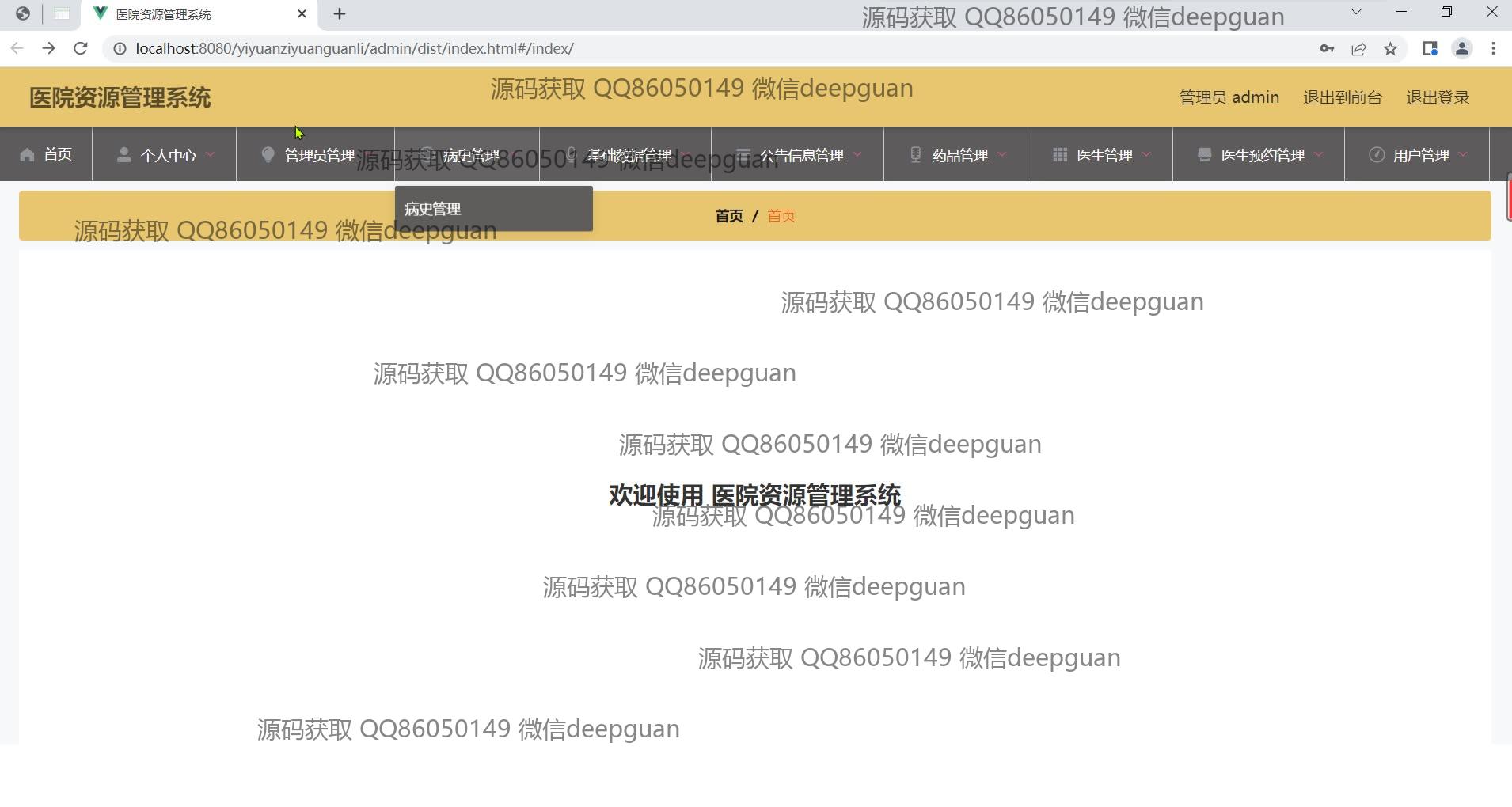Open the 个人中心 menu

(x=165, y=154)
